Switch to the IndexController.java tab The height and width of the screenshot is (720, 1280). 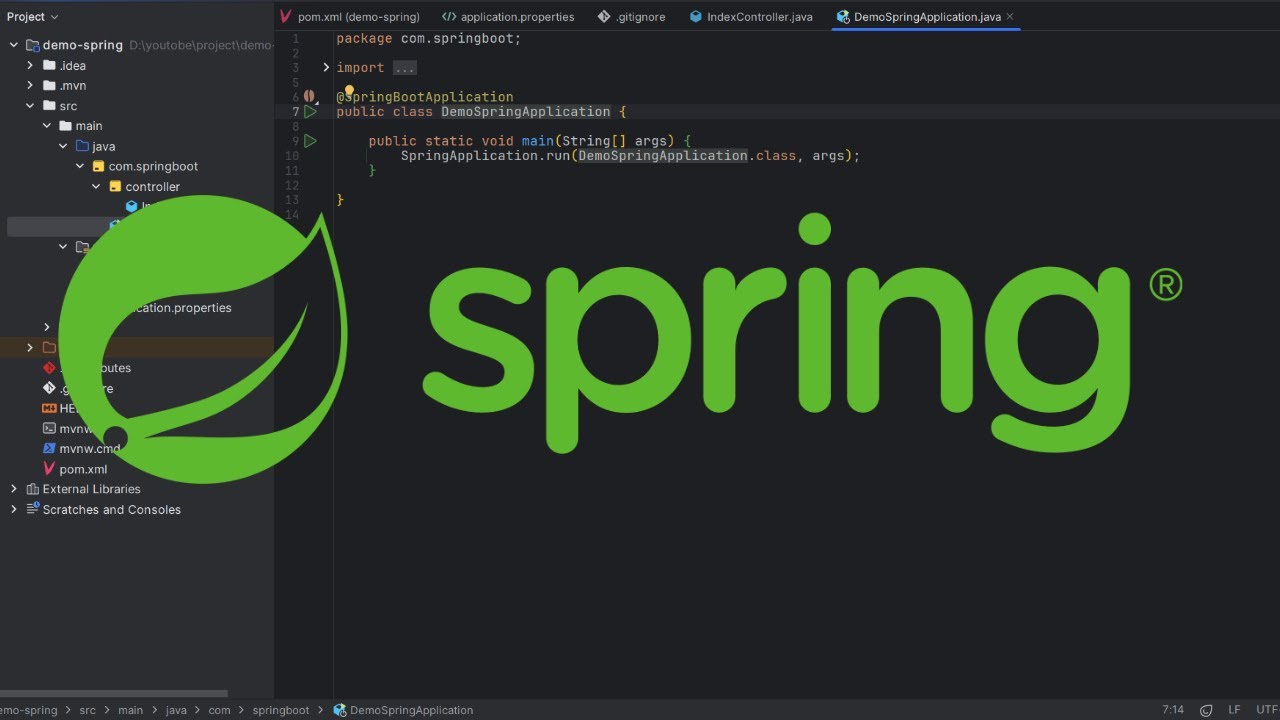[x=751, y=17]
